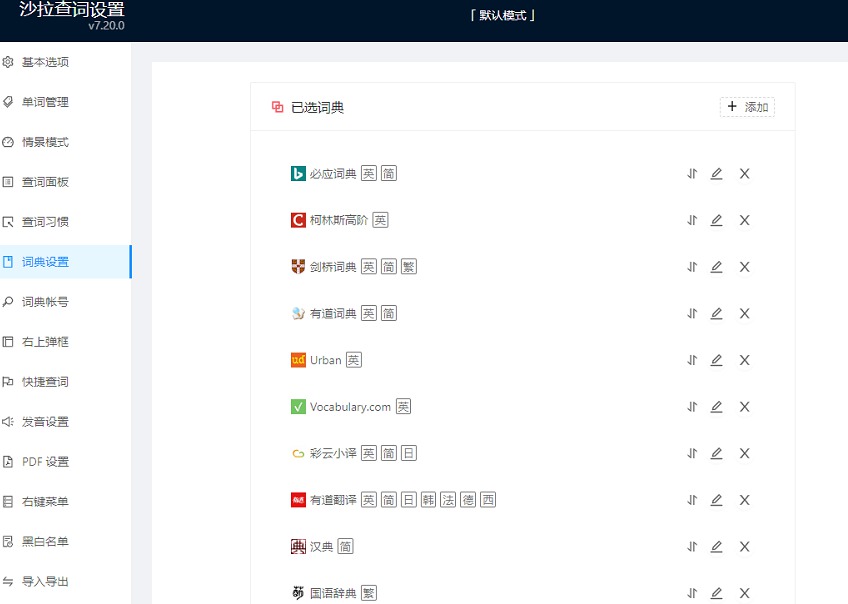848x604 pixels.
Task: Switch to 查词面板 settings
Action: coord(65,182)
